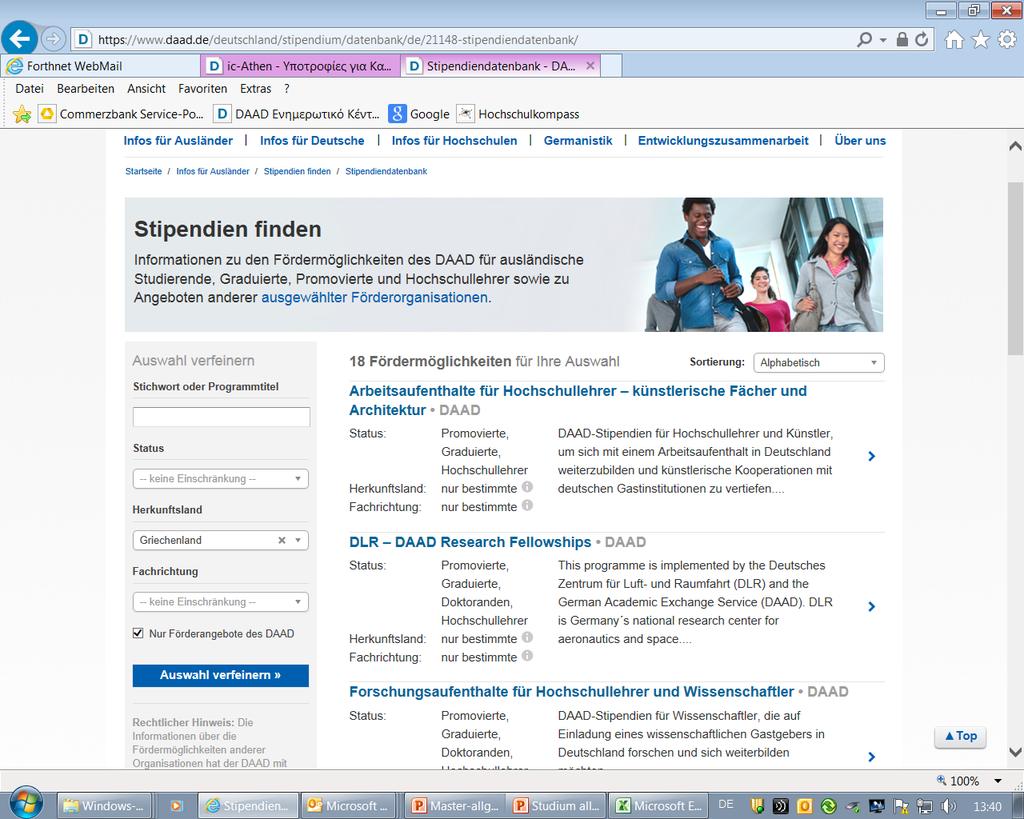This screenshot has height=819, width=1024.
Task: Show Fachrichtung info icon for DLR entry
Action: pyautogui.click(x=527, y=655)
